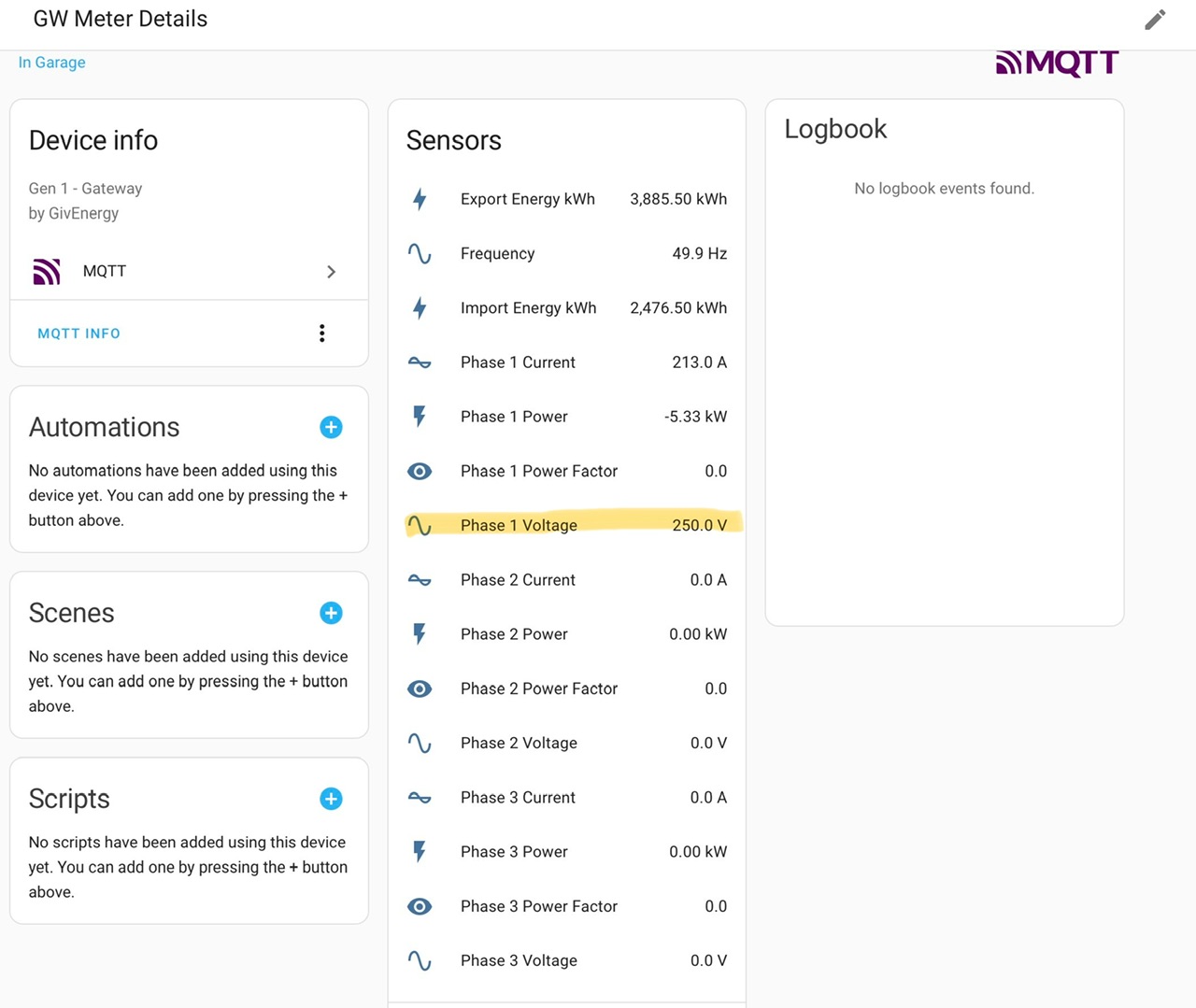Click the Phase 3 Current AC icon
Image resolution: width=1196 pixels, height=1008 pixels.
[420, 798]
